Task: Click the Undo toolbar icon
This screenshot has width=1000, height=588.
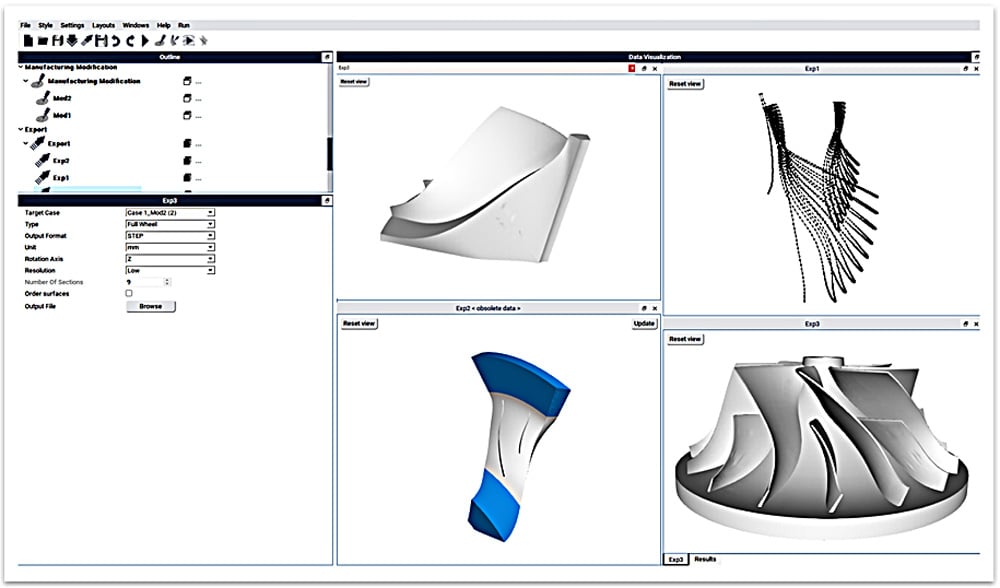Action: (x=115, y=41)
